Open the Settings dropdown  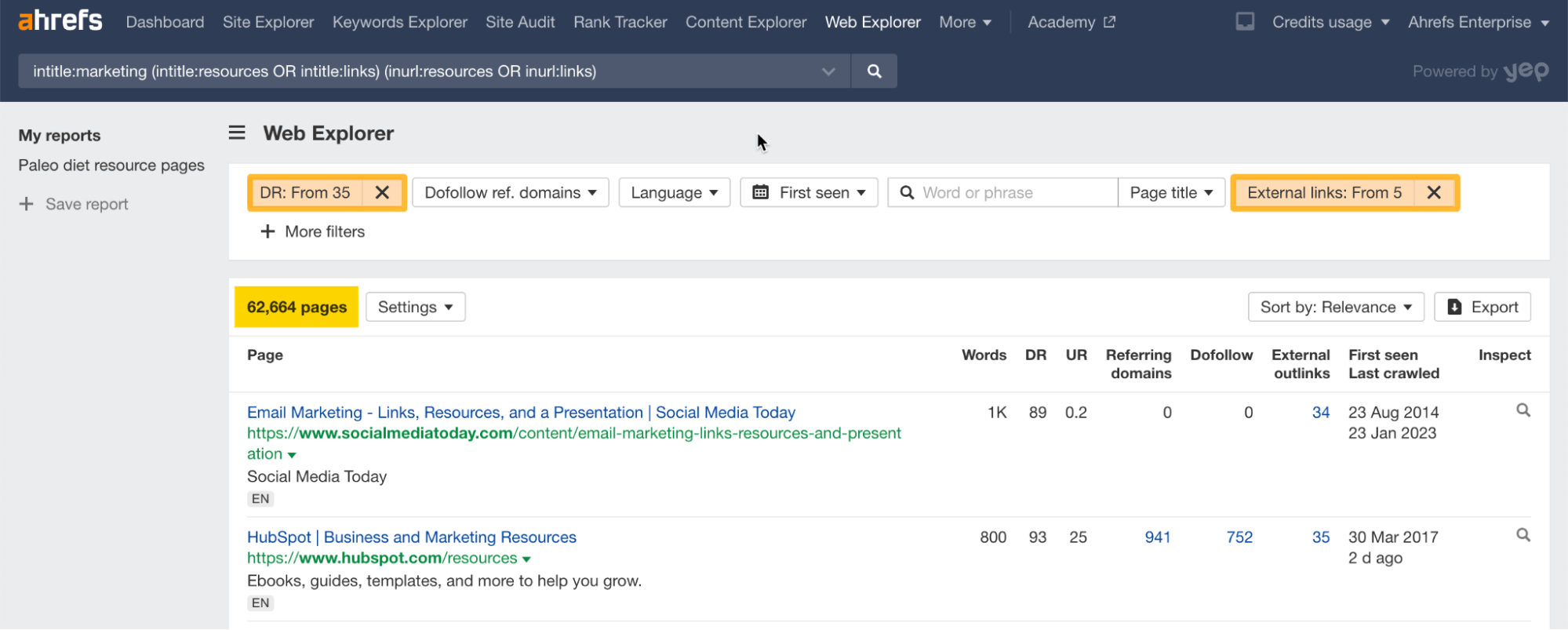coord(415,307)
